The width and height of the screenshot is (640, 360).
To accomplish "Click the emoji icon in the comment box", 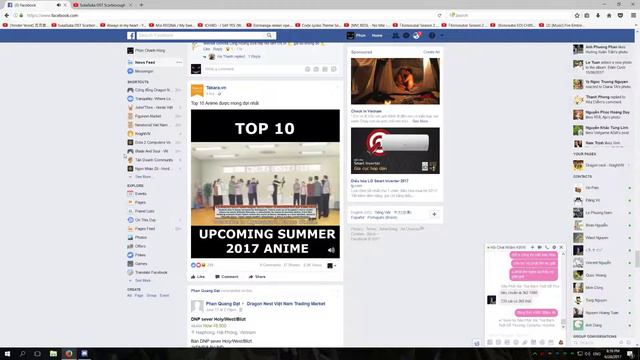I will click(308, 69).
